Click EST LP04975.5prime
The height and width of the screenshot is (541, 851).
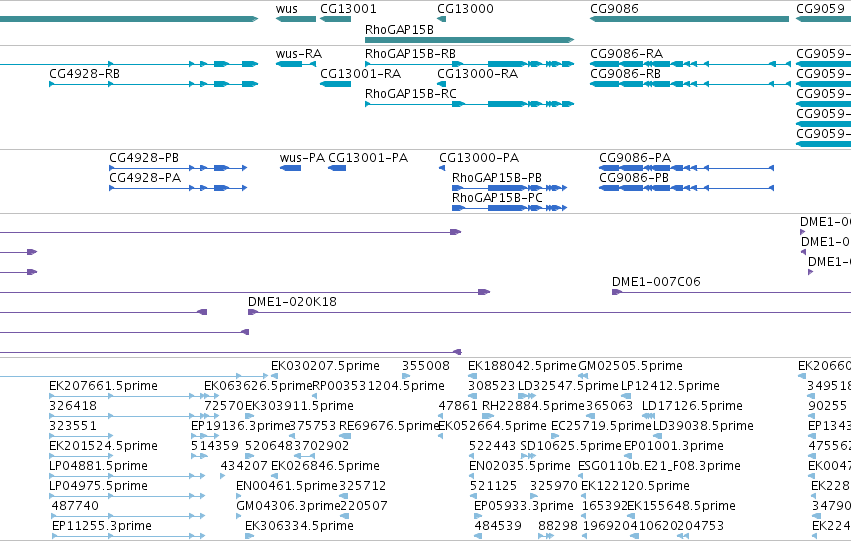pyautogui.click(x=98, y=486)
